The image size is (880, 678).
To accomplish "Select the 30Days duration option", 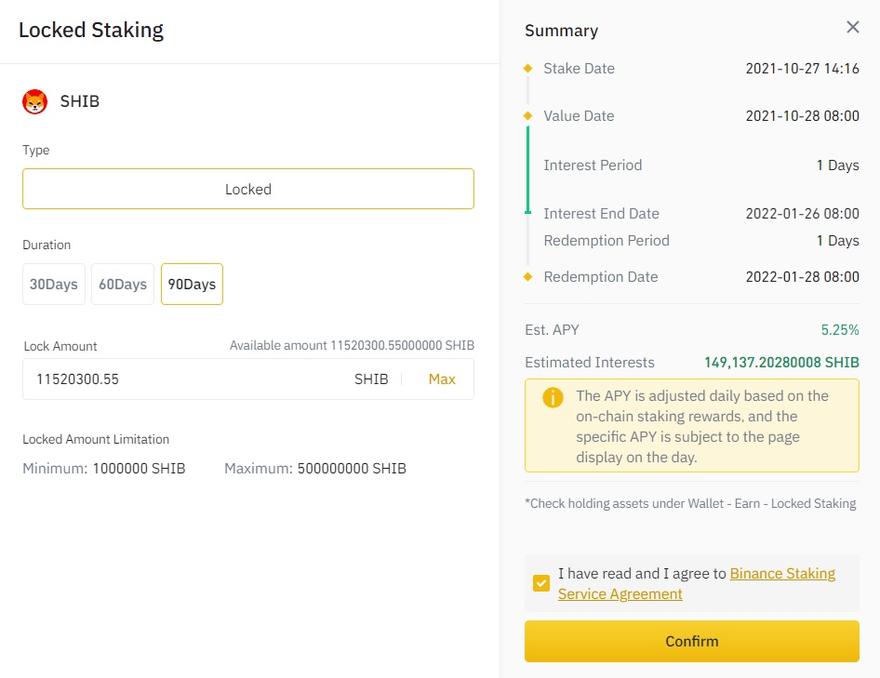I will [53, 284].
